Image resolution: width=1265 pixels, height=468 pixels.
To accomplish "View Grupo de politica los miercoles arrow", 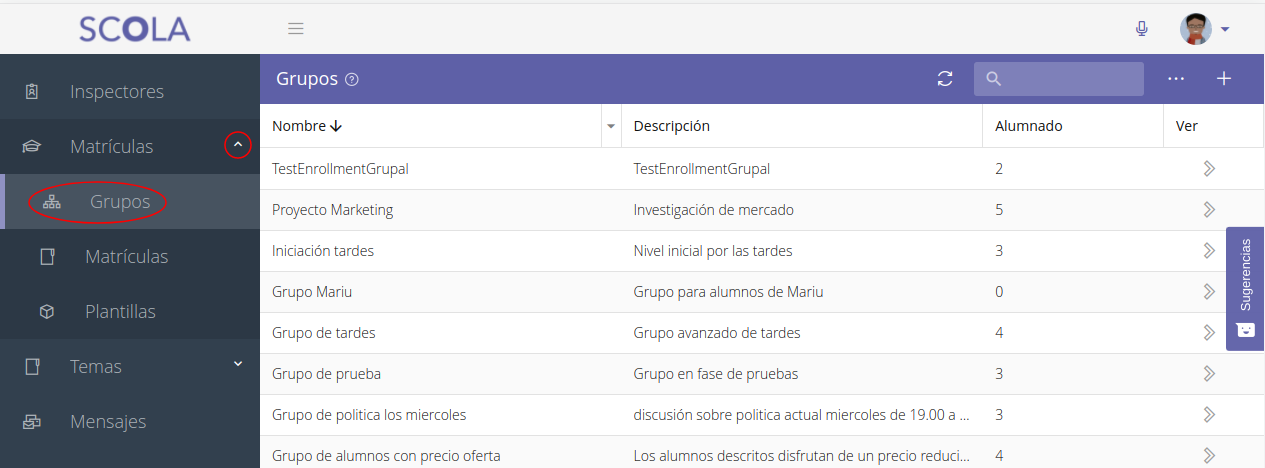I will coord(1209,415).
